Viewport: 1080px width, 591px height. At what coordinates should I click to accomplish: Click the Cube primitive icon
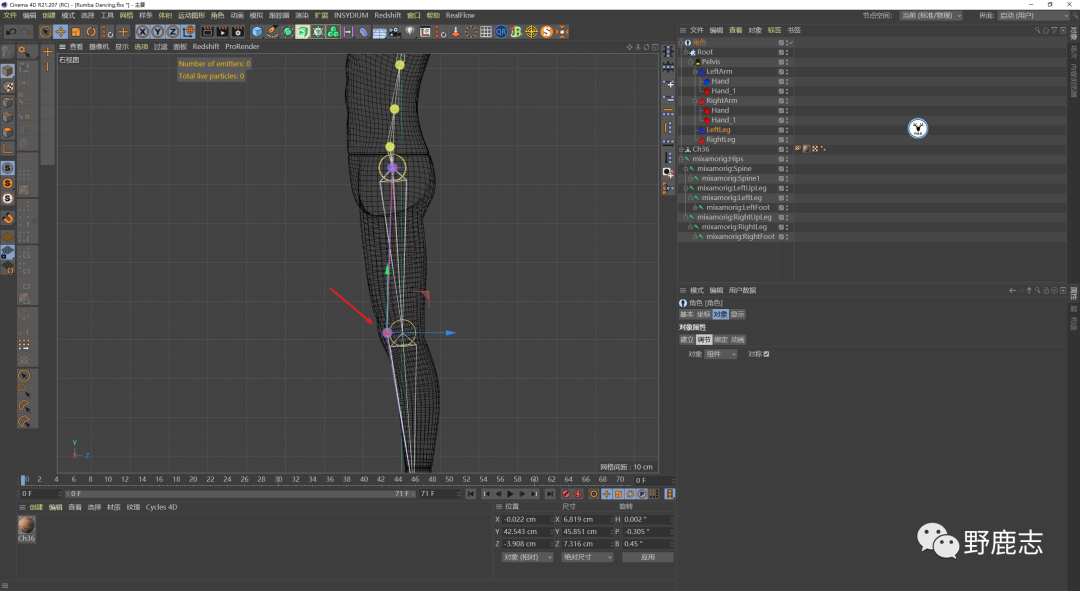[x=257, y=32]
